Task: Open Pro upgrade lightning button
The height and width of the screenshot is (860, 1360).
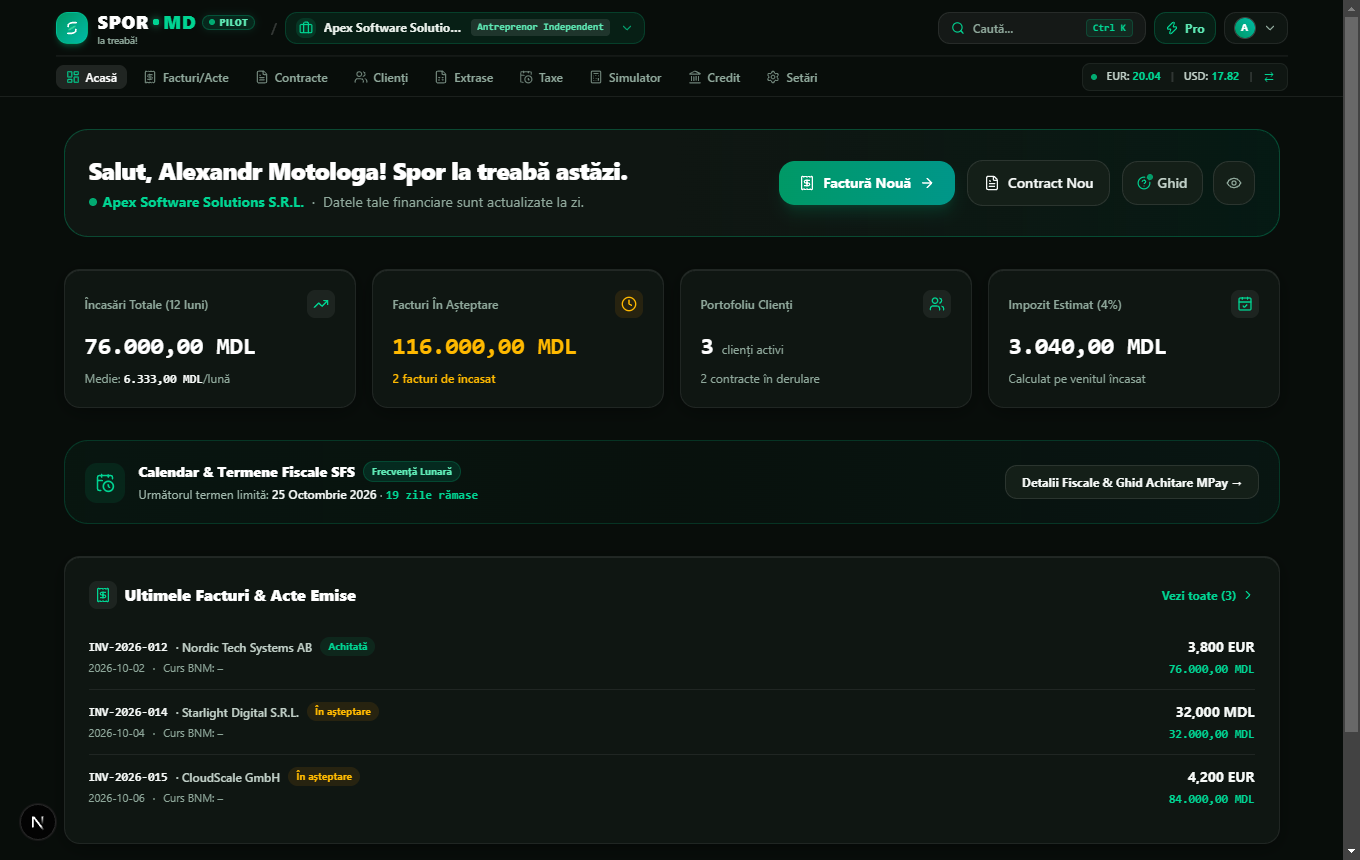Action: (1185, 28)
